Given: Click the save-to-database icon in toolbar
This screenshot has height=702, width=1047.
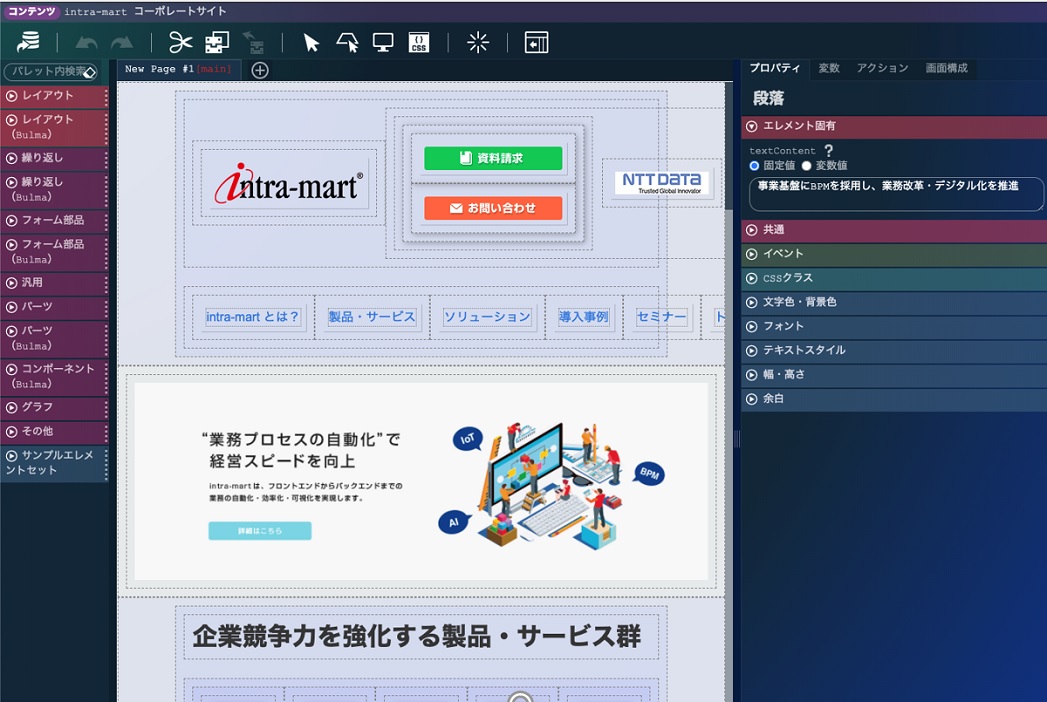Looking at the screenshot, I should coord(29,42).
